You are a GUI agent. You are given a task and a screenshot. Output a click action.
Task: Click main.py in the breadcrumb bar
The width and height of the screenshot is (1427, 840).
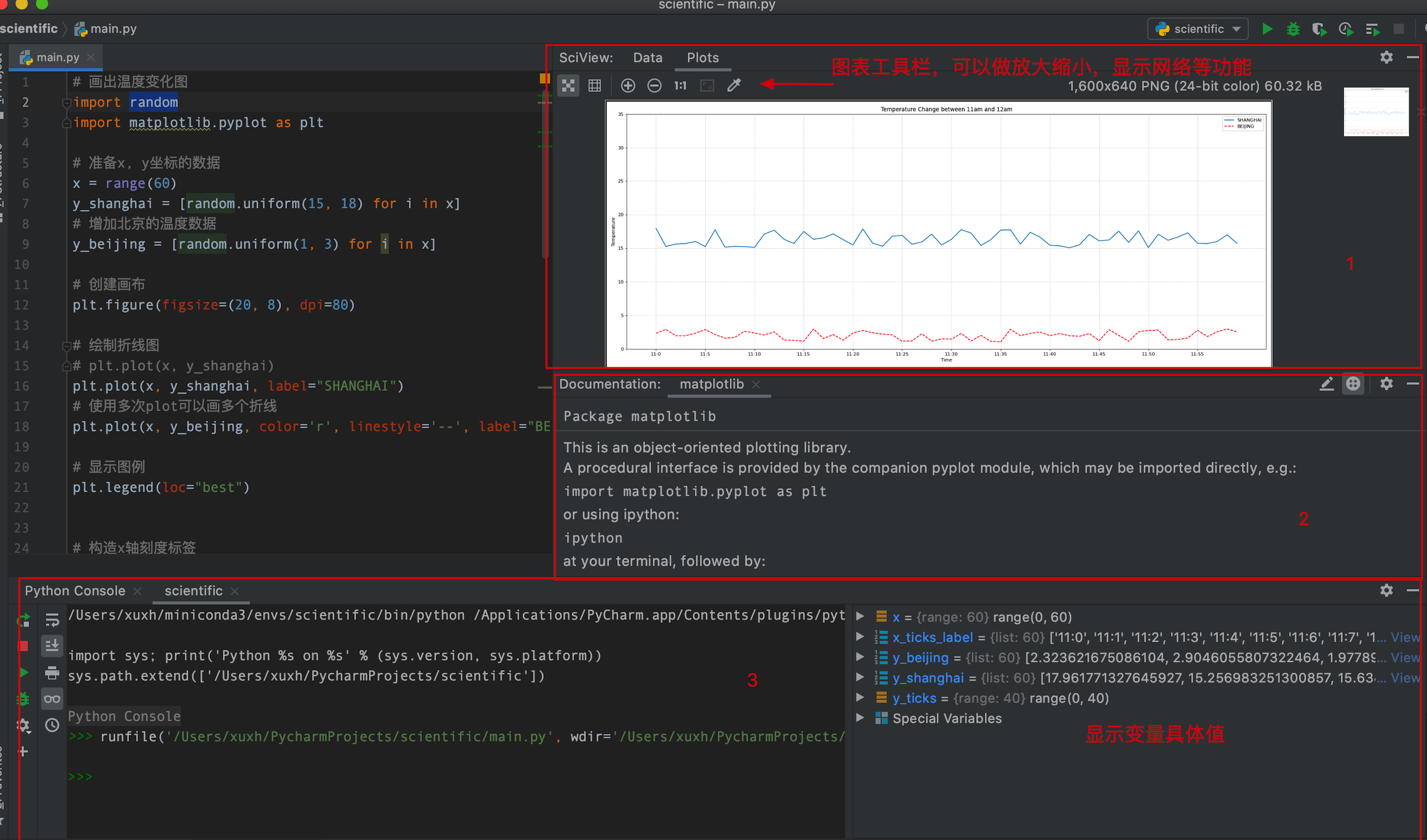coord(106,29)
